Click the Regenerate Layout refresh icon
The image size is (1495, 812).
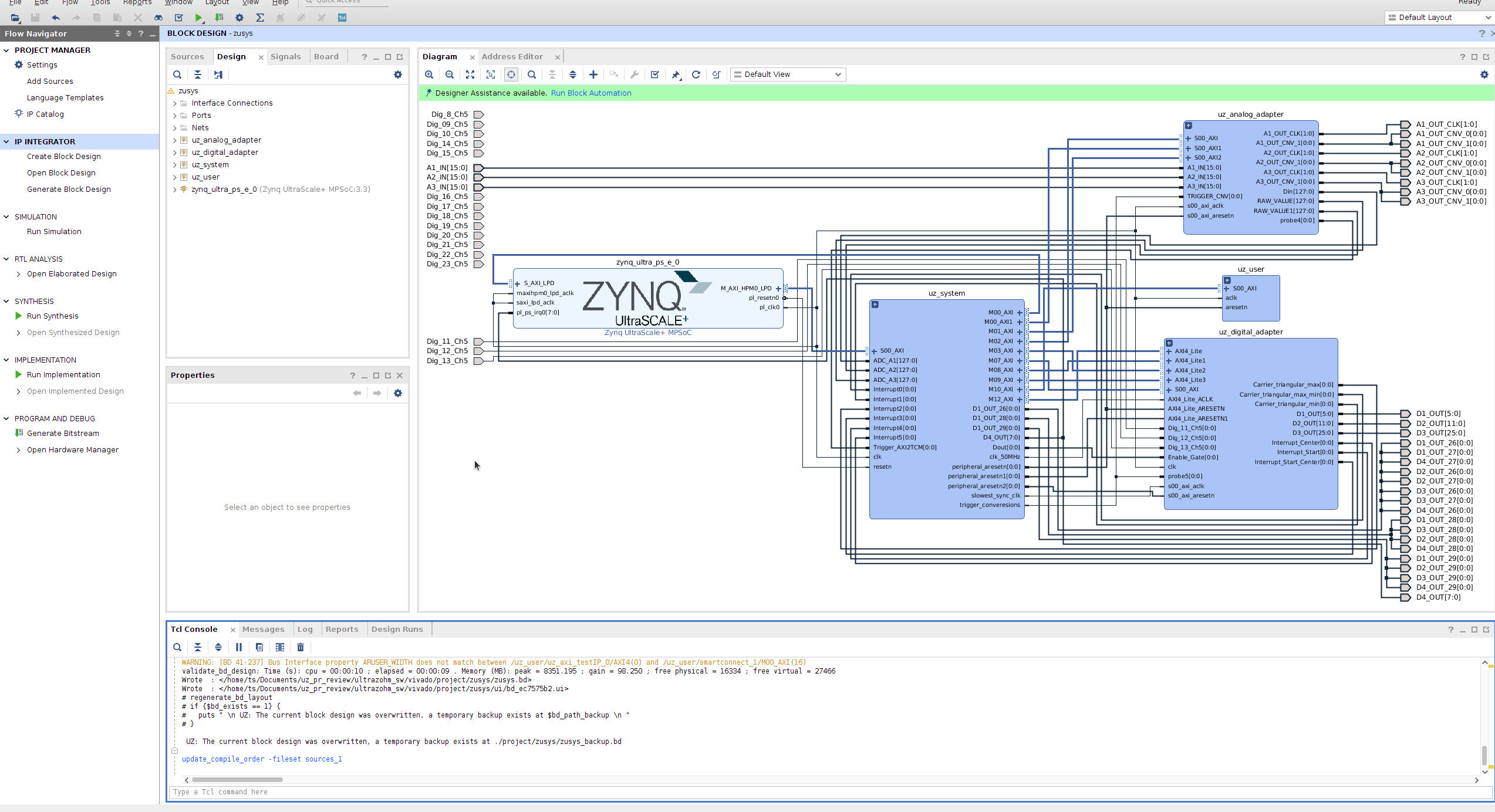tap(696, 75)
